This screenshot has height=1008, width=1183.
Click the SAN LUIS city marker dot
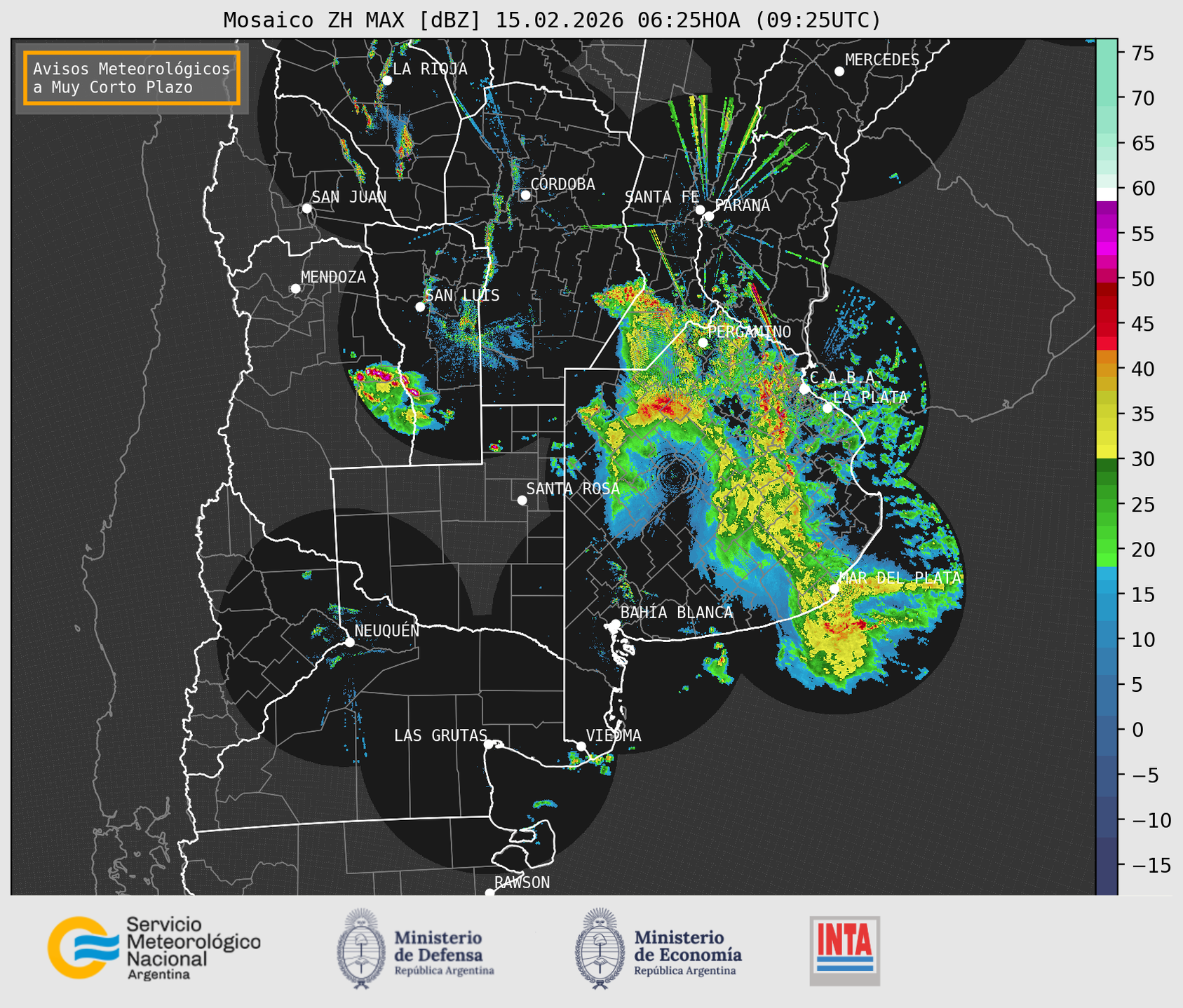(x=420, y=307)
